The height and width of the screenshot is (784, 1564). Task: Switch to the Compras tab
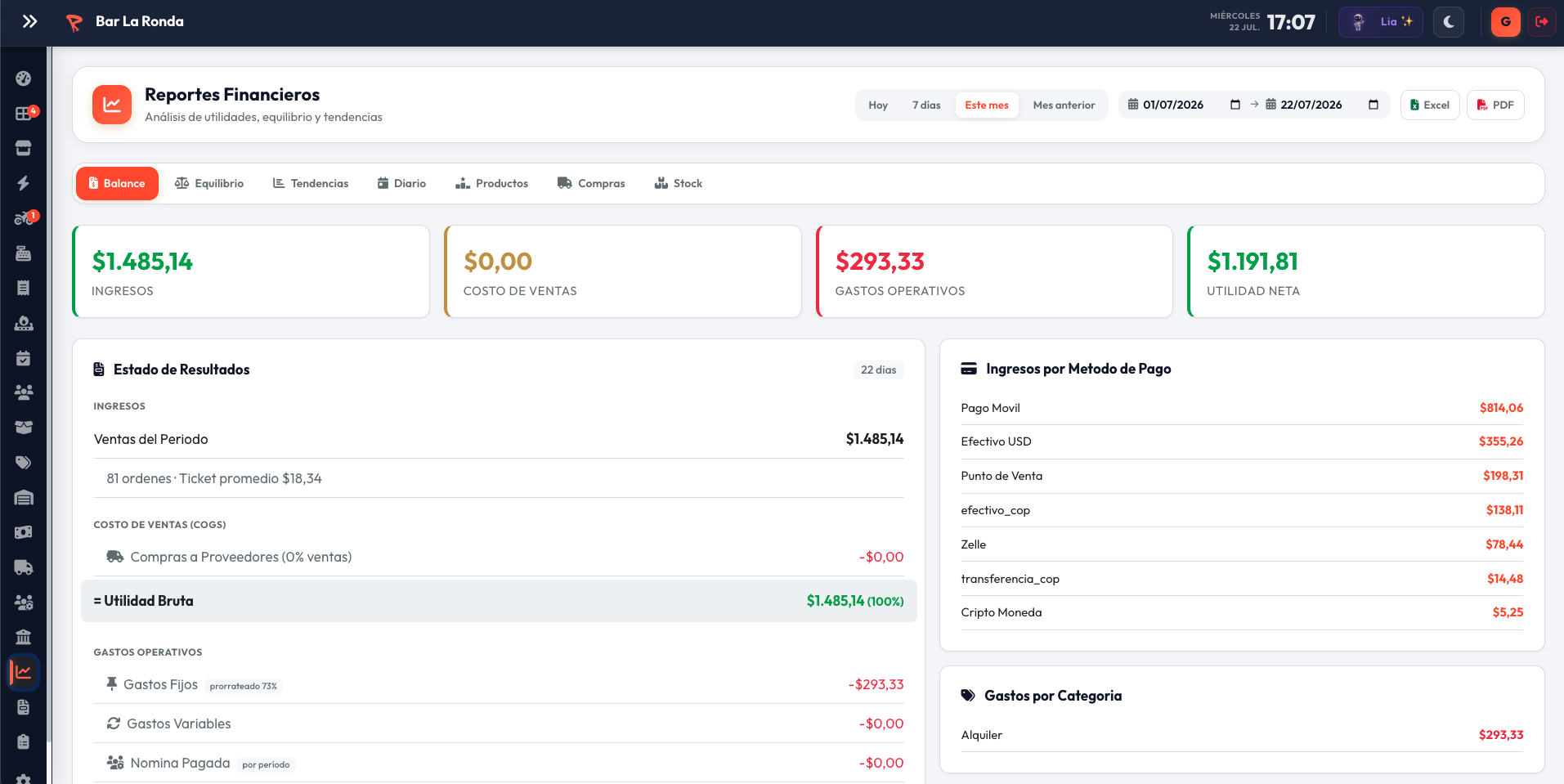click(x=591, y=183)
